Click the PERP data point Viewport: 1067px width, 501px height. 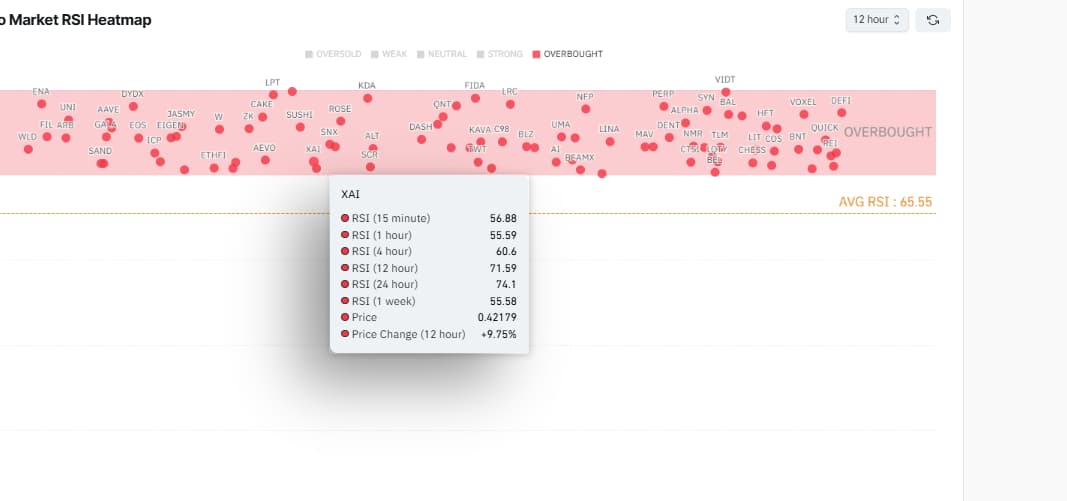[663, 106]
